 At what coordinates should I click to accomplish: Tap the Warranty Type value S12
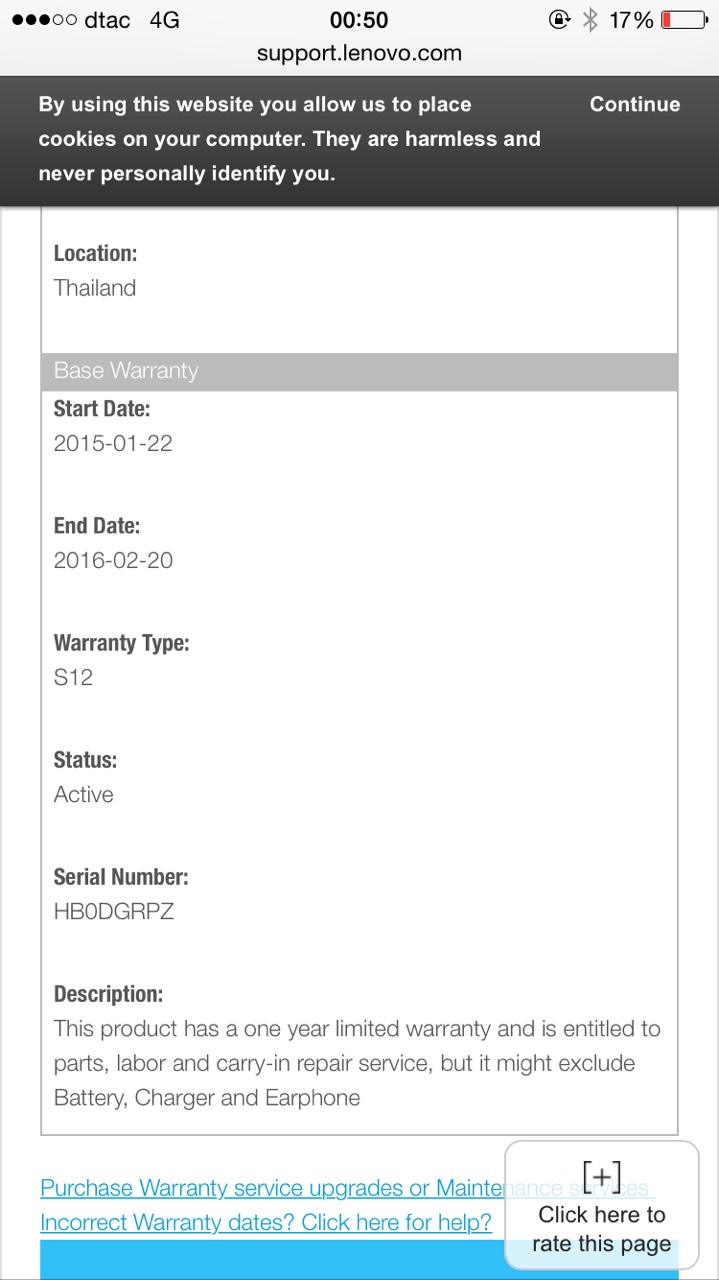(x=73, y=677)
